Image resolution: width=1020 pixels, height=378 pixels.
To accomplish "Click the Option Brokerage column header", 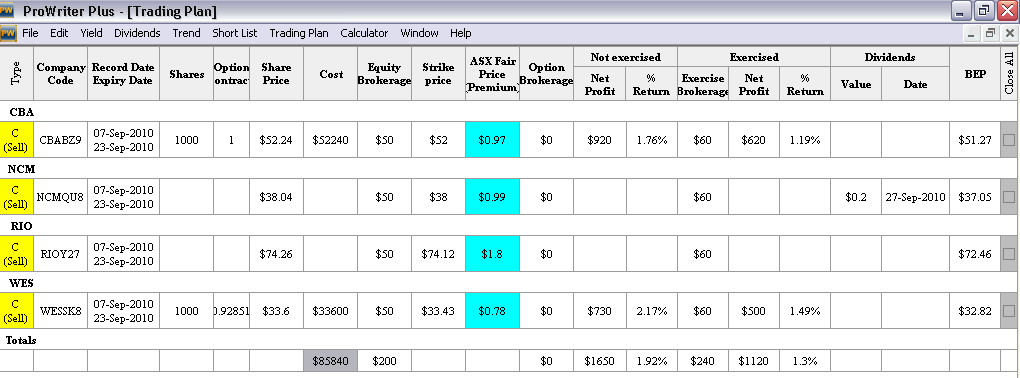I will [x=546, y=74].
